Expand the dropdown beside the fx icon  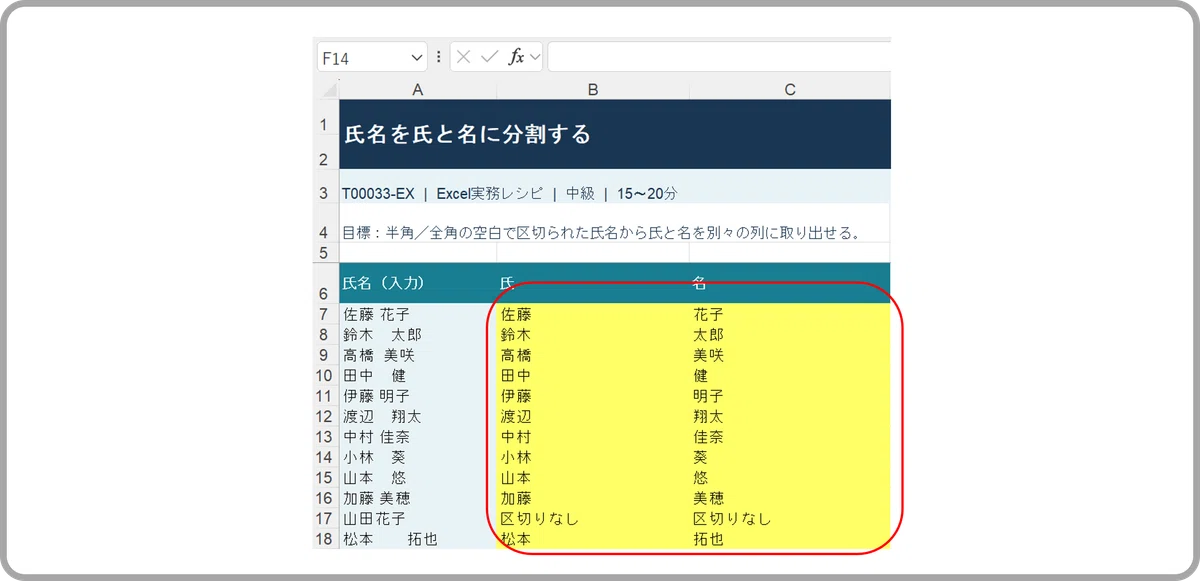click(x=535, y=57)
